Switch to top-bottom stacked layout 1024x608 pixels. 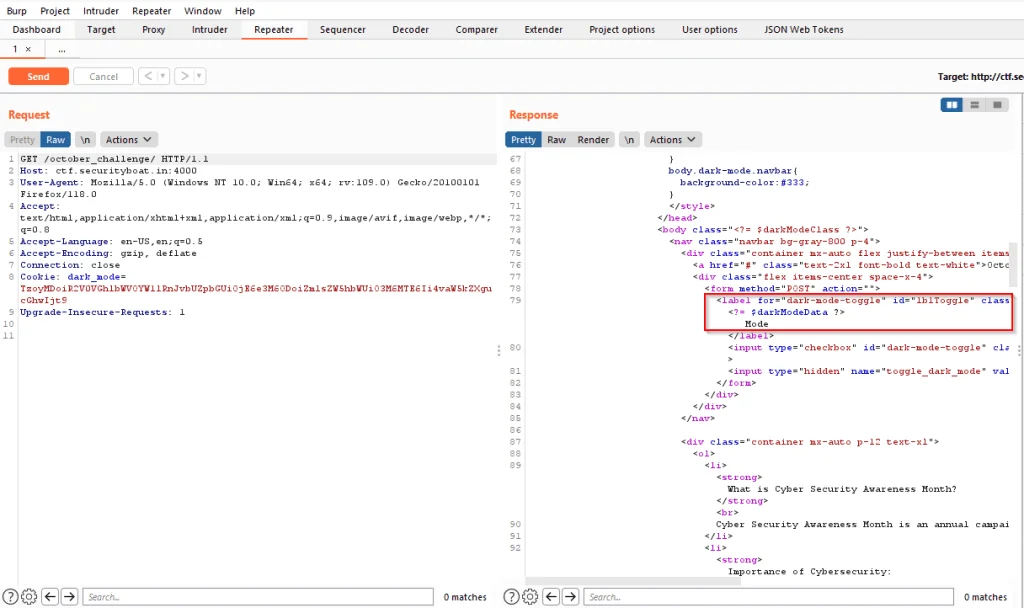(974, 104)
